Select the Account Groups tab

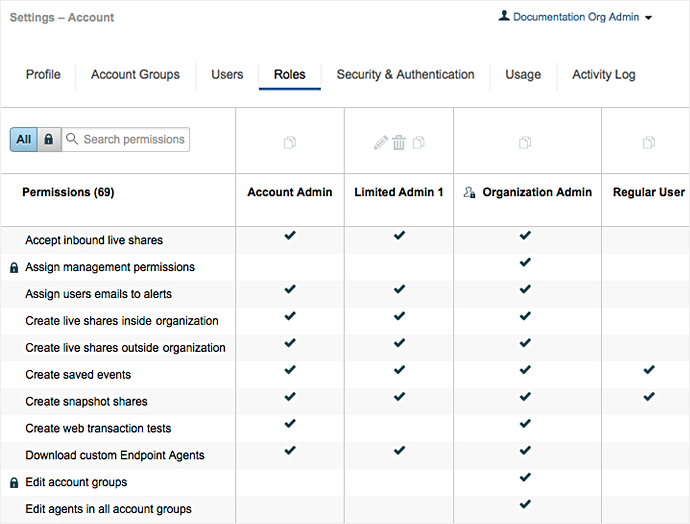coord(135,75)
